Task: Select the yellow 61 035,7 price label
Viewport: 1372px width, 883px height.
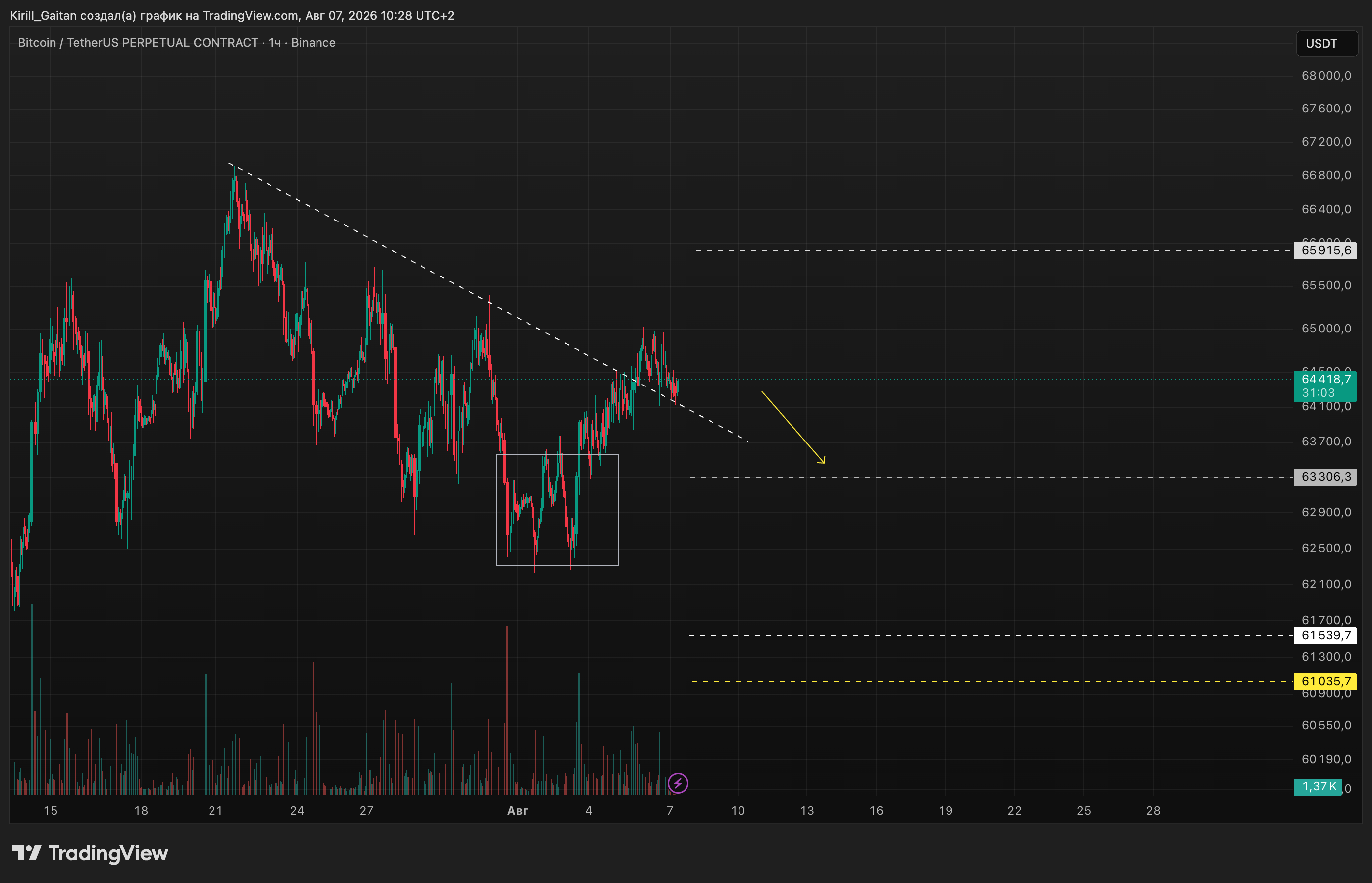Action: 1325,681
